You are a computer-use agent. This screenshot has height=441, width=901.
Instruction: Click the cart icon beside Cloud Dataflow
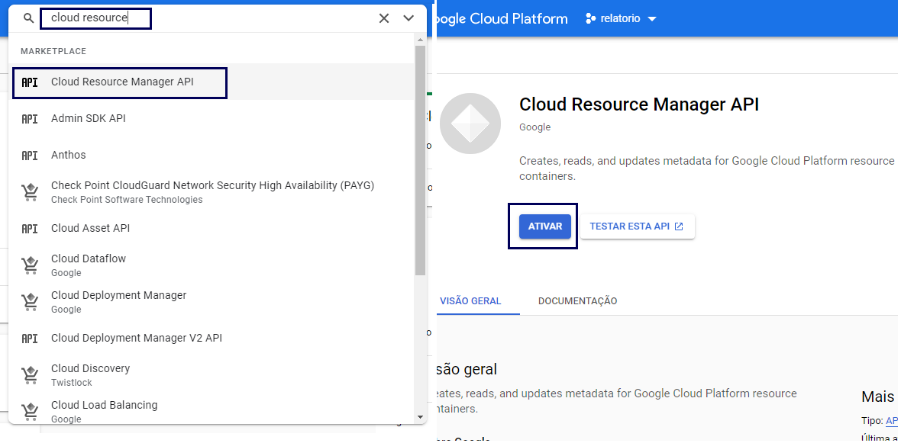tap(29, 265)
